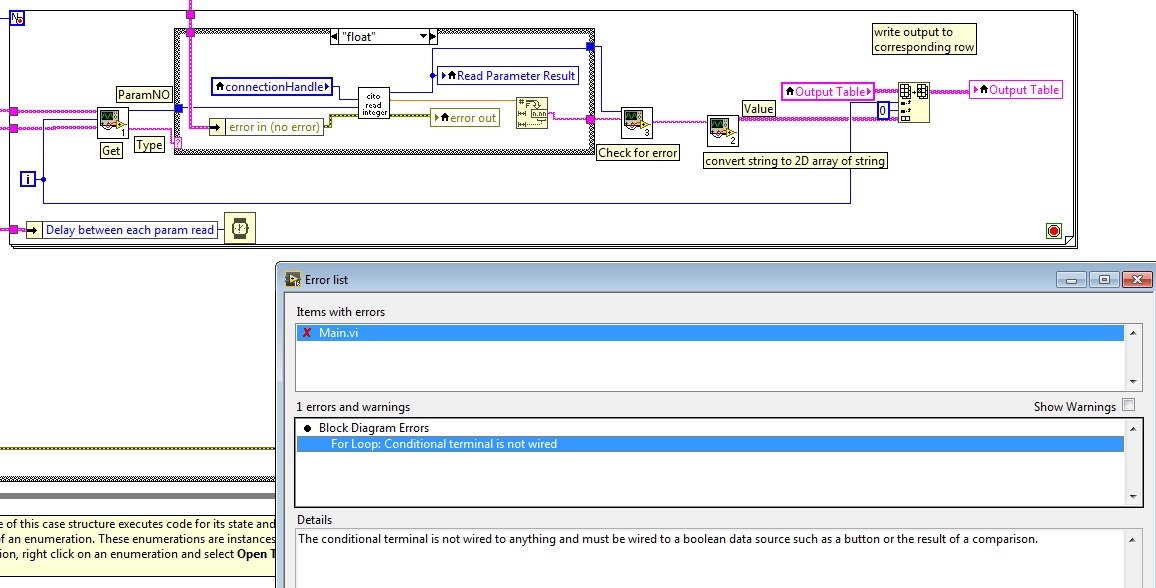Viewport: 1156px width, 588px height.
Task: Enable the Show Warnings checkbox
Action: tap(1128, 405)
